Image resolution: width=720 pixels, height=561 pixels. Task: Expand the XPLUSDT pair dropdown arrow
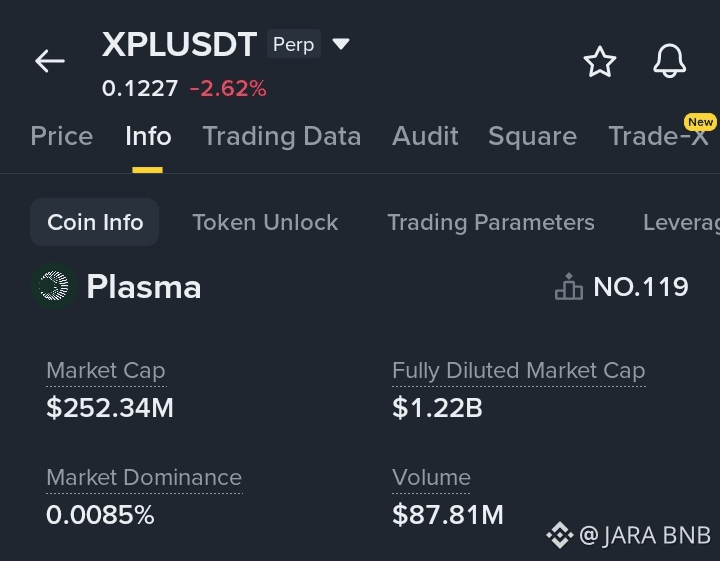pos(340,44)
